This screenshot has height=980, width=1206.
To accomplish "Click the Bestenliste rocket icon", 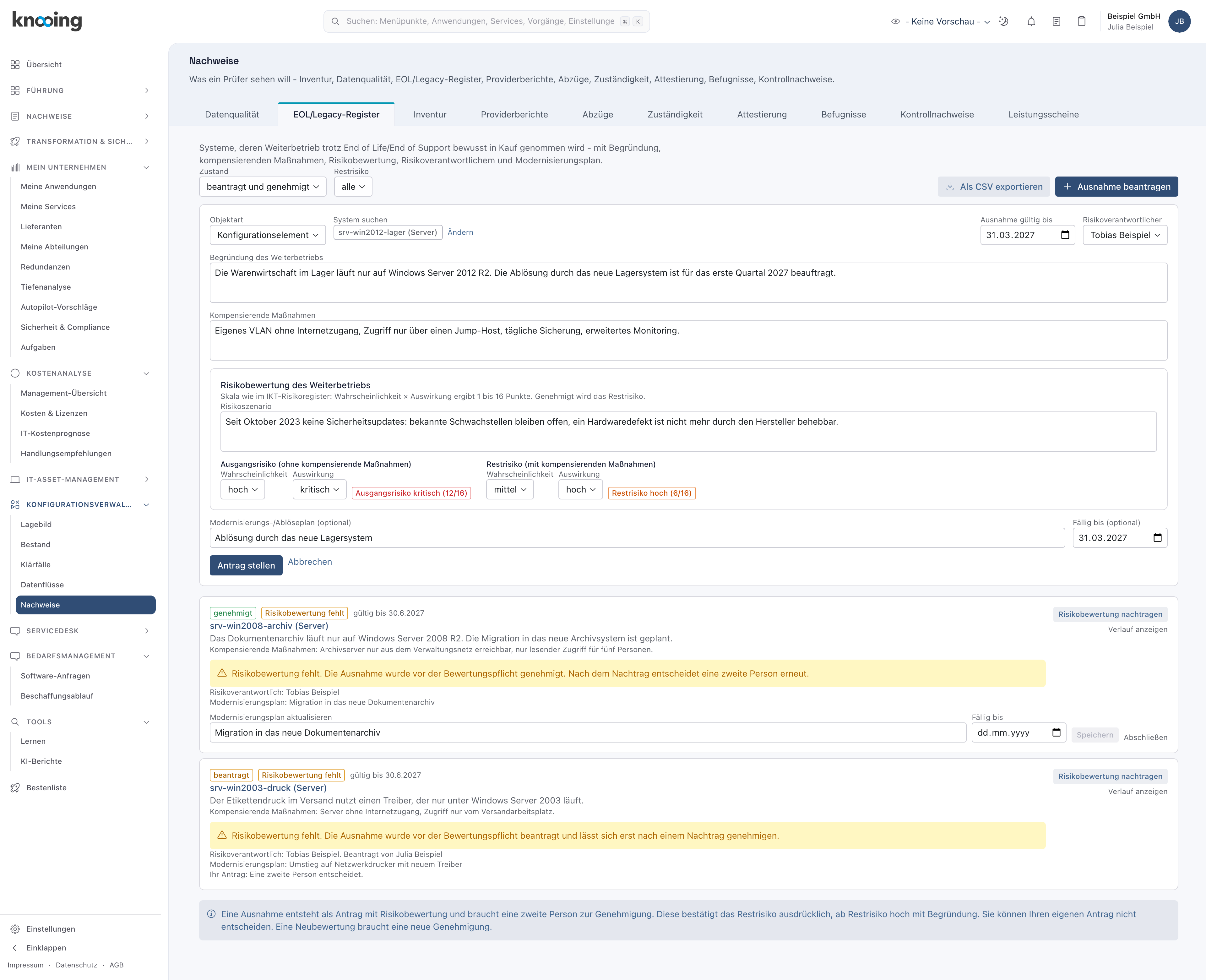I will tap(15, 787).
